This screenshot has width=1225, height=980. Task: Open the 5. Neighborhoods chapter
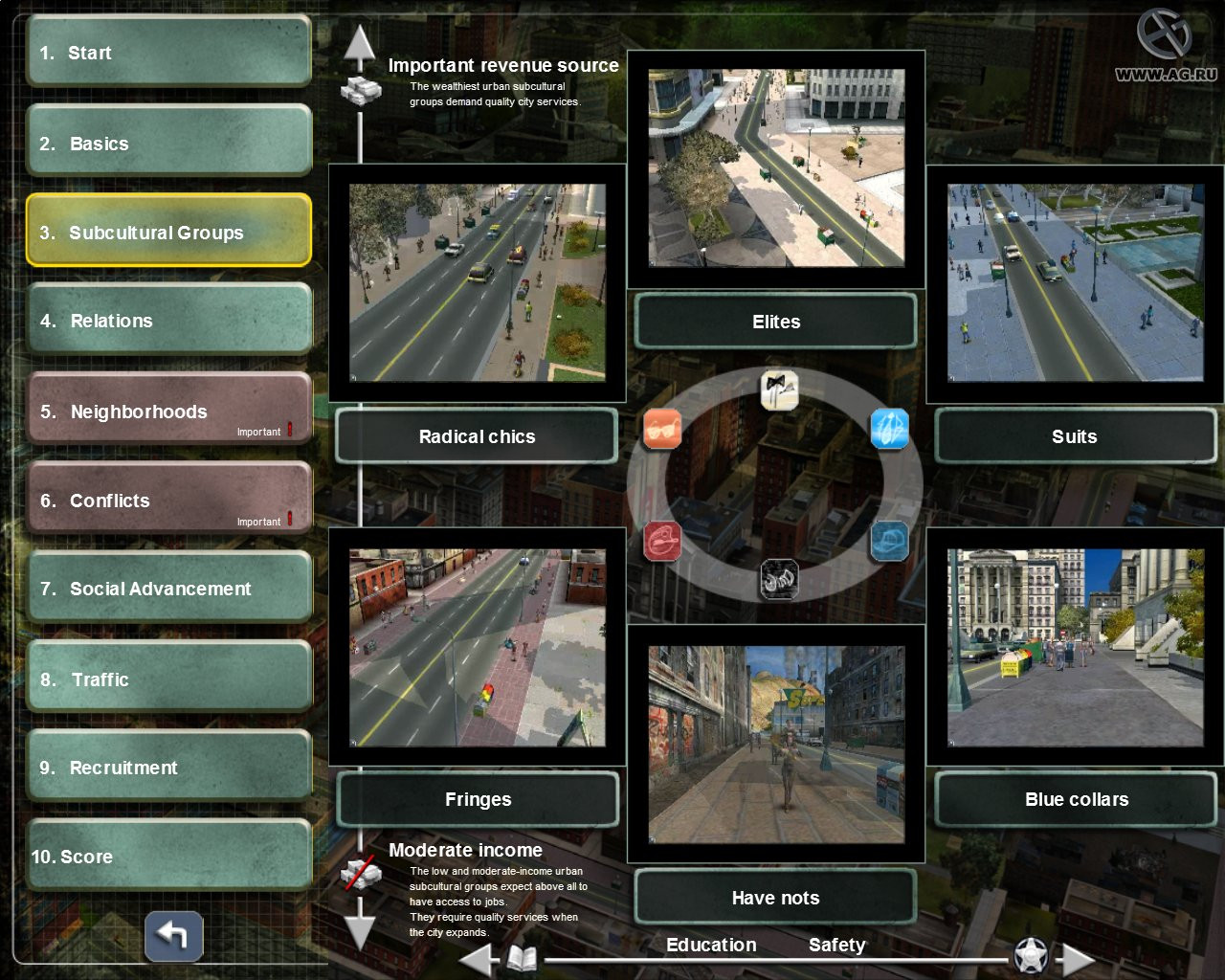[x=168, y=410]
